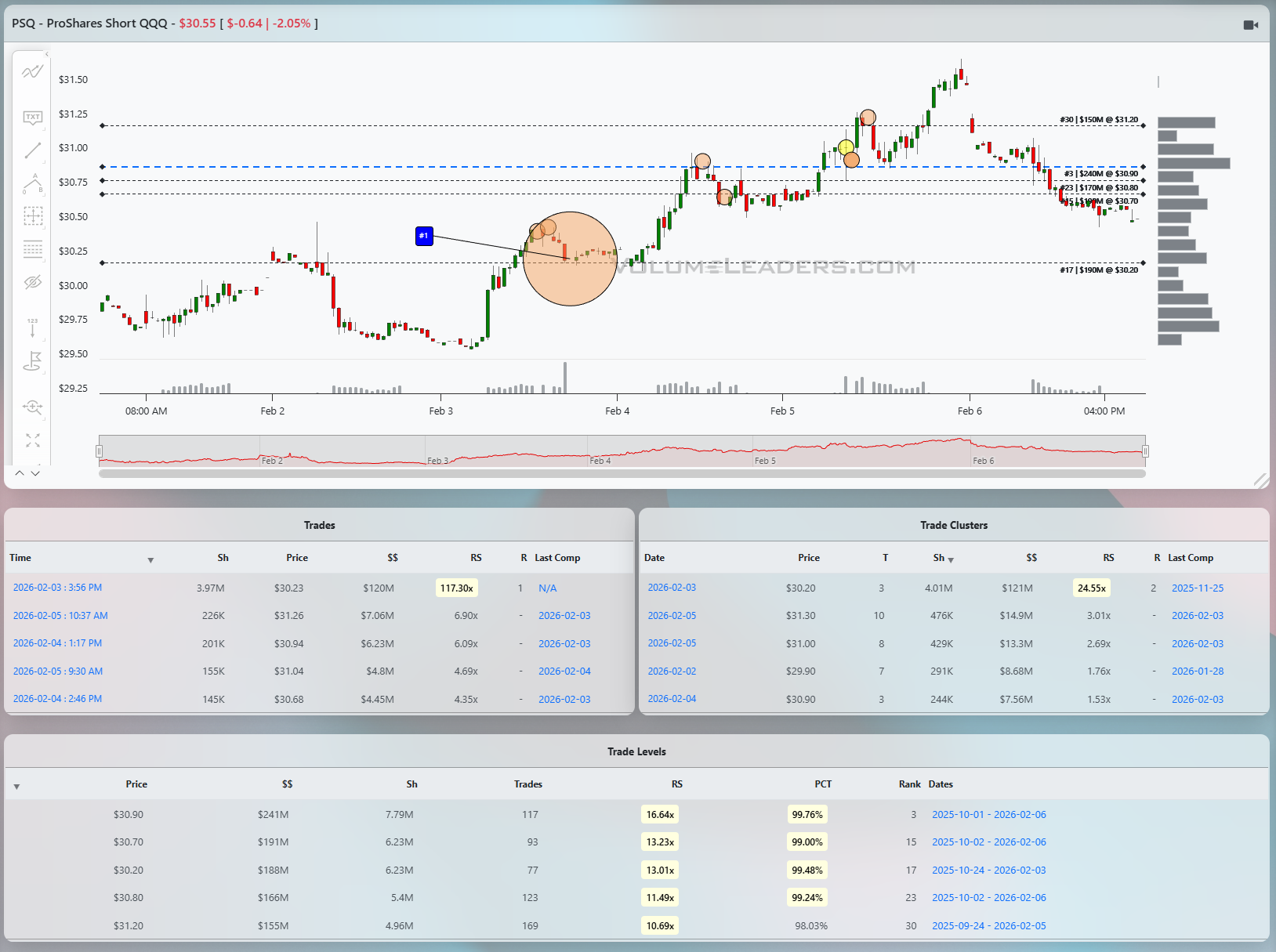Viewport: 1276px width, 952px height.
Task: Open the 2025-10-24 - 2026-02-03 dates link
Action: (989, 871)
